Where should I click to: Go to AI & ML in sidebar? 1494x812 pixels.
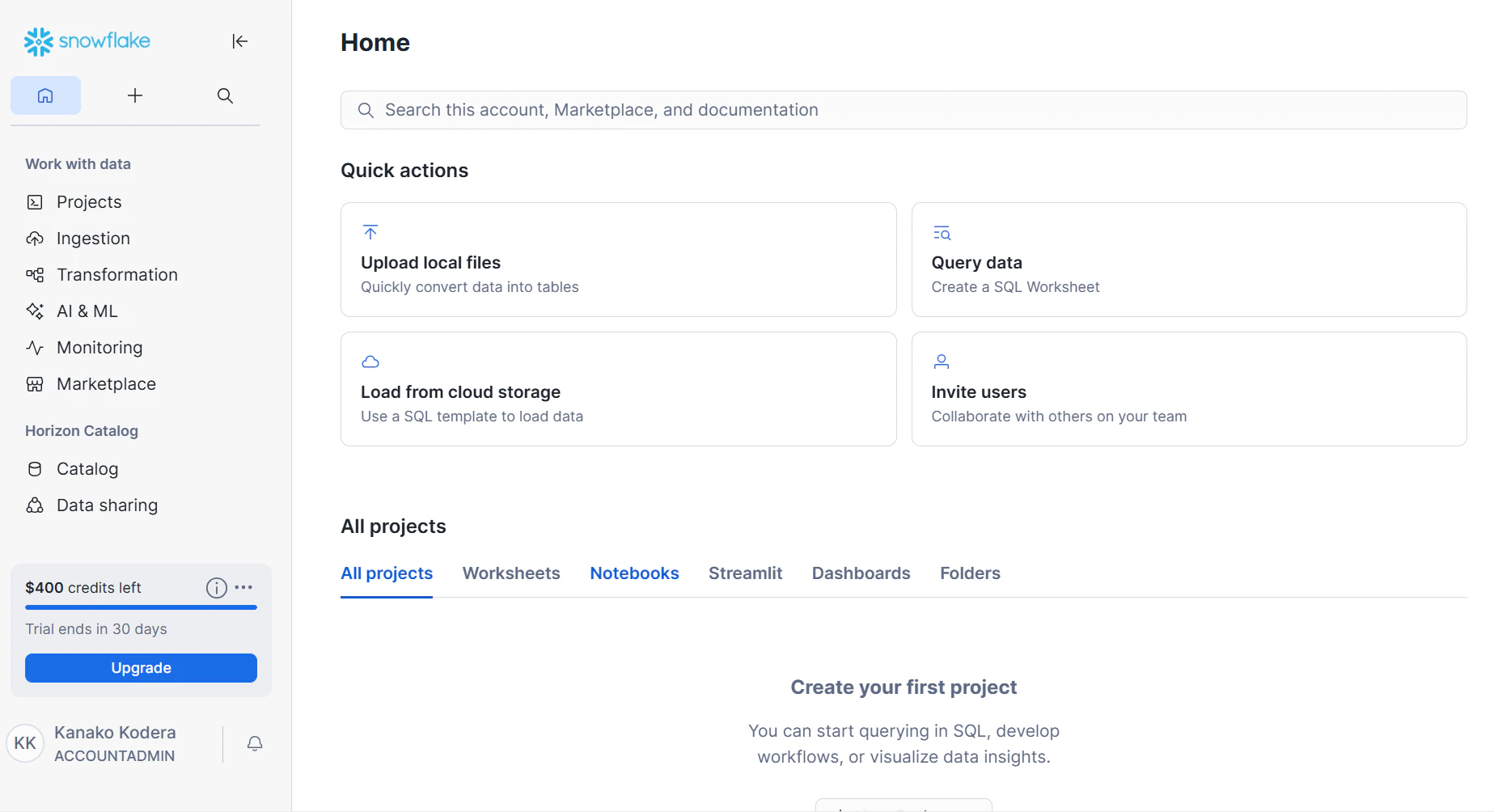(87, 311)
